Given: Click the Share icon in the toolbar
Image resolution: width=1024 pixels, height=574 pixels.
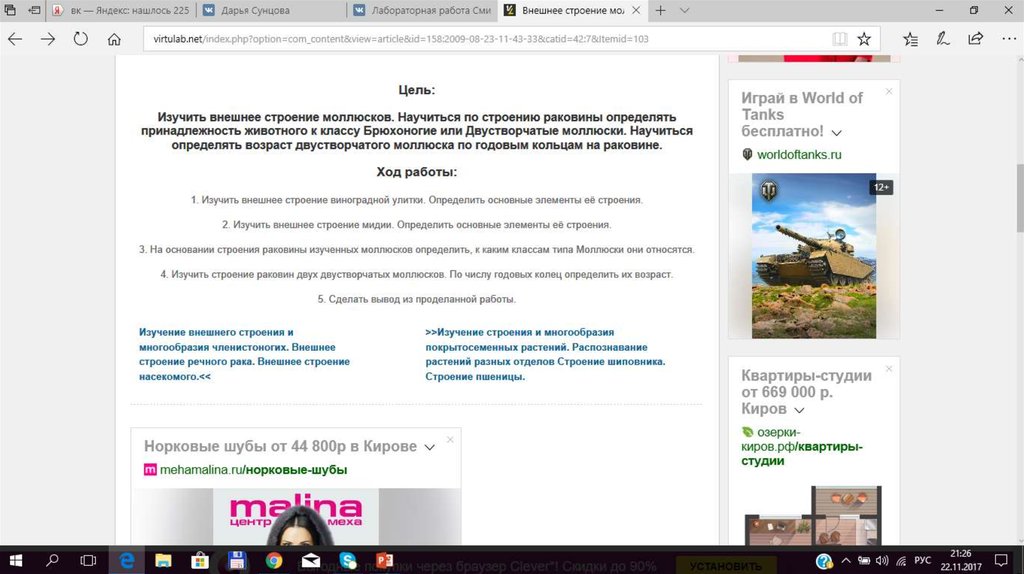Looking at the screenshot, I should (975, 39).
